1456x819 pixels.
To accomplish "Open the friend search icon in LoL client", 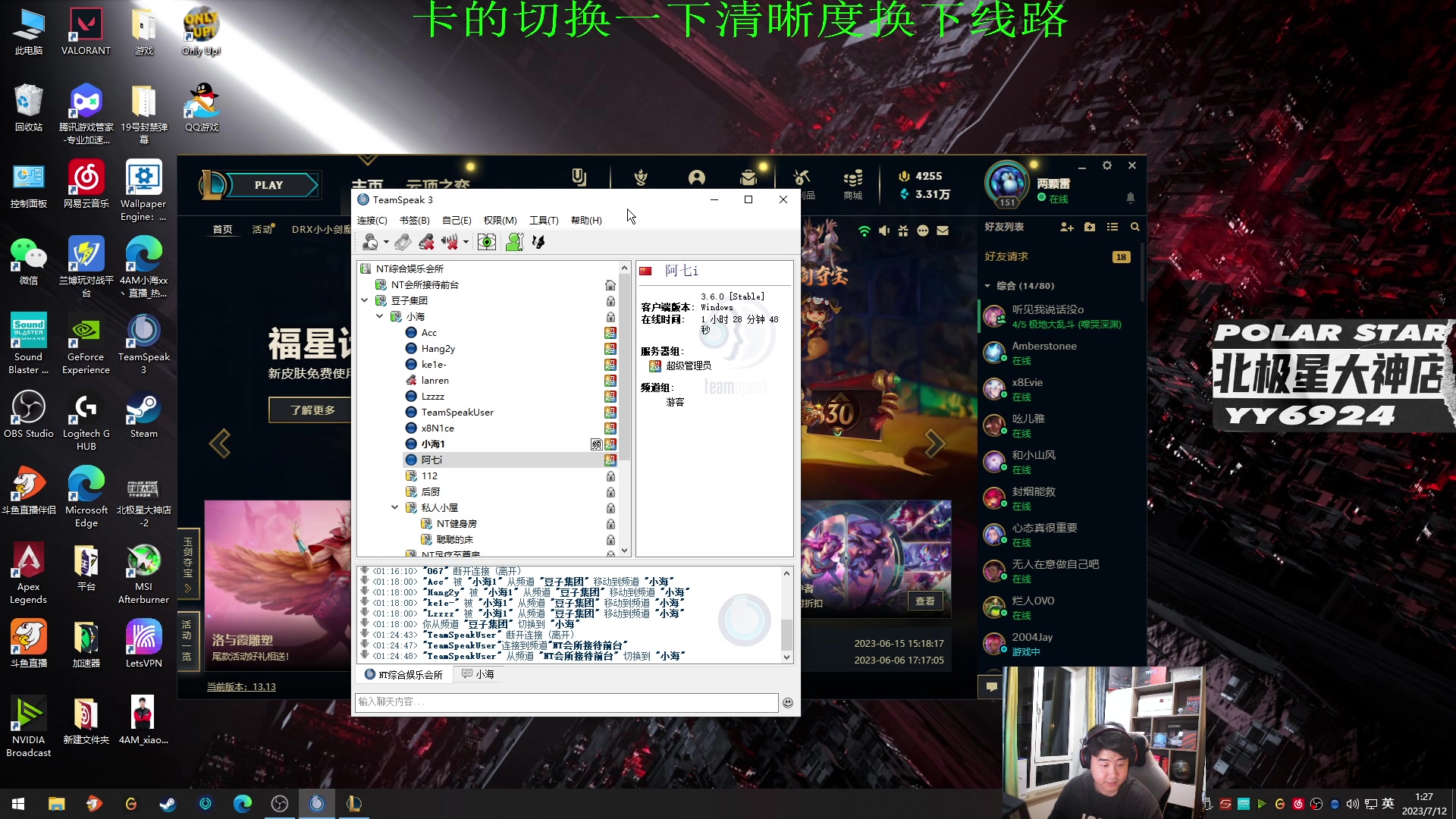I will pyautogui.click(x=1135, y=227).
